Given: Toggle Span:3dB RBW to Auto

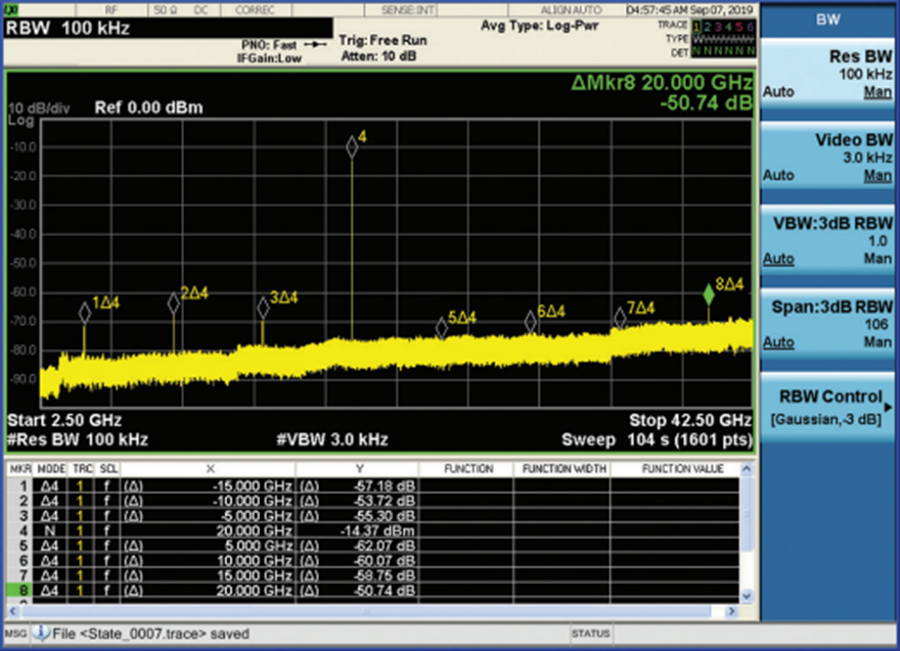Looking at the screenshot, I should (779, 342).
